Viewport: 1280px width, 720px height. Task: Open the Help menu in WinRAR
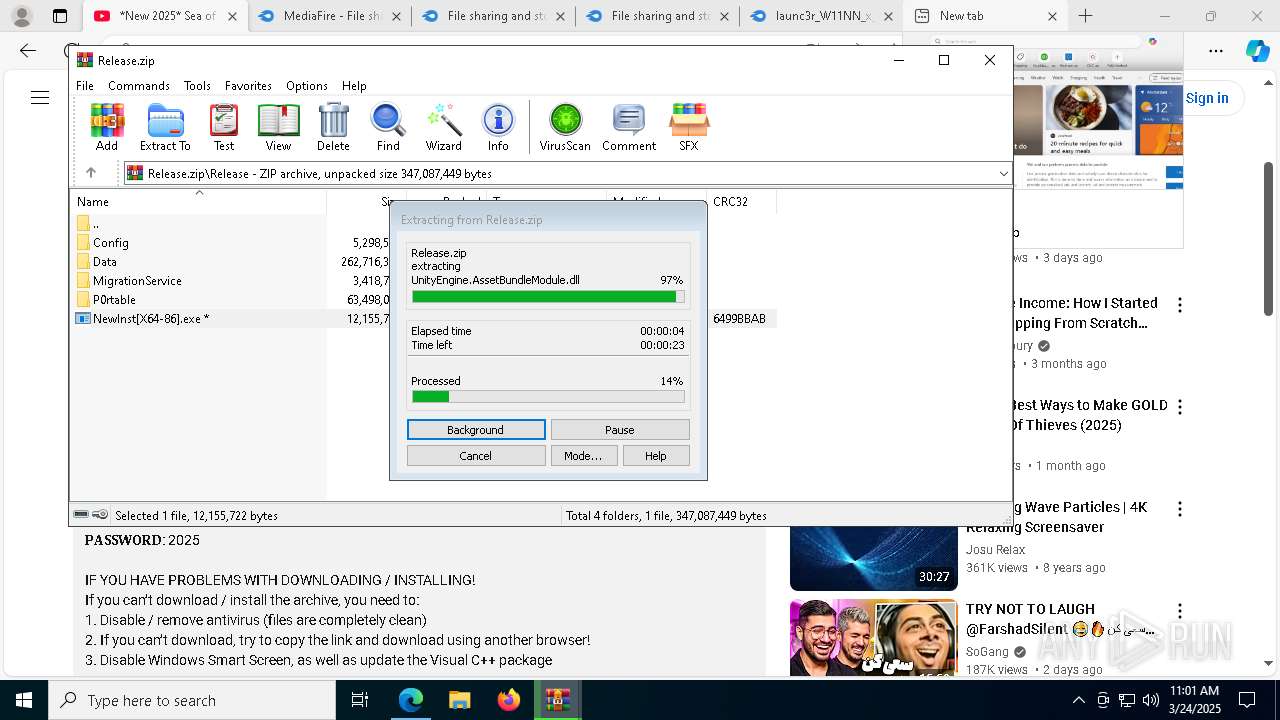pyautogui.click(x=354, y=86)
